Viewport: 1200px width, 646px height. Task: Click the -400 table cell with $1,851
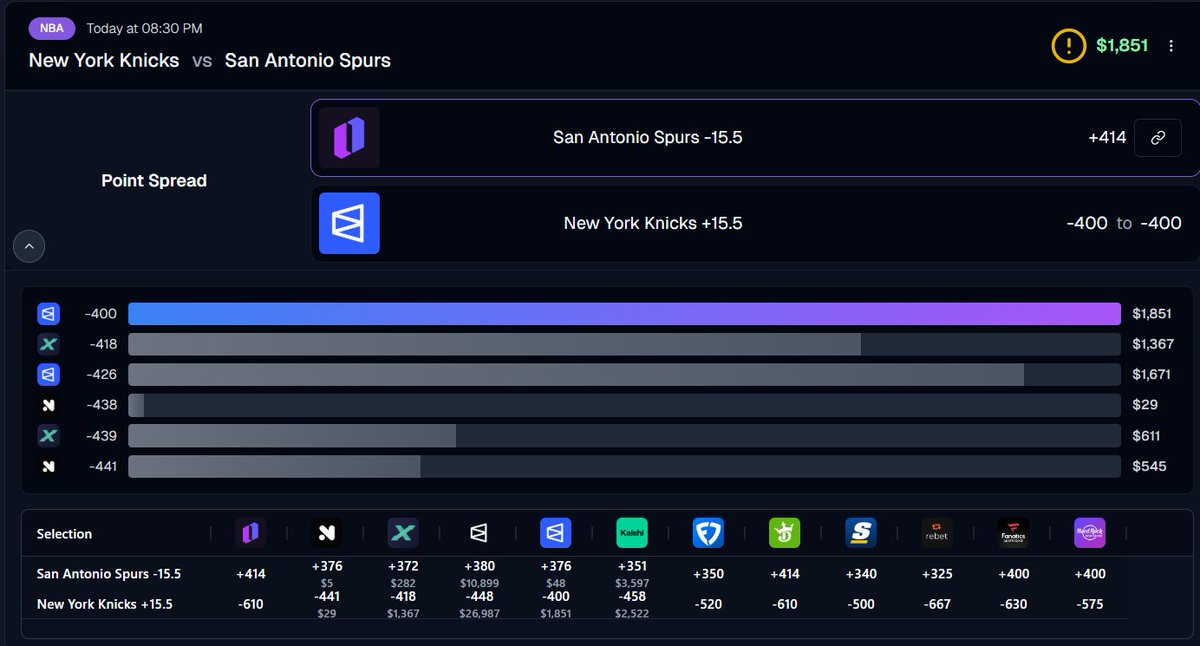555,604
